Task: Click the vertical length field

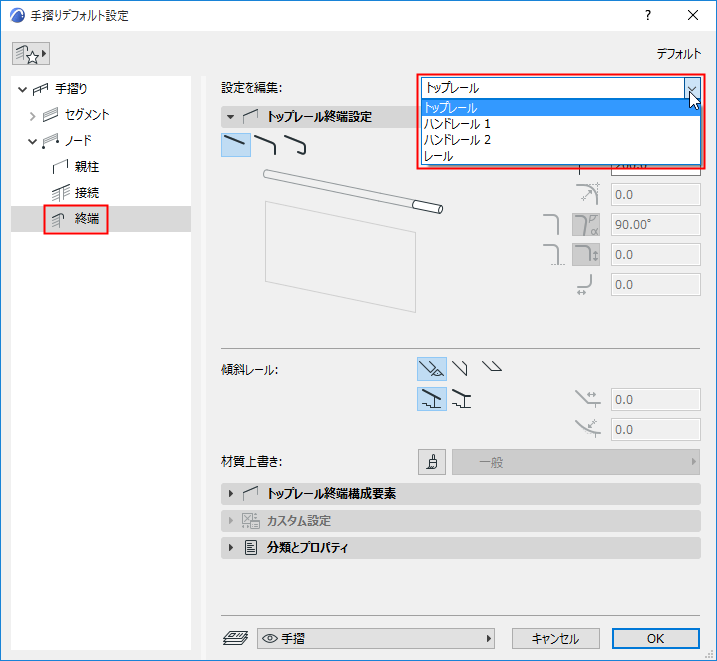Action: [655, 255]
